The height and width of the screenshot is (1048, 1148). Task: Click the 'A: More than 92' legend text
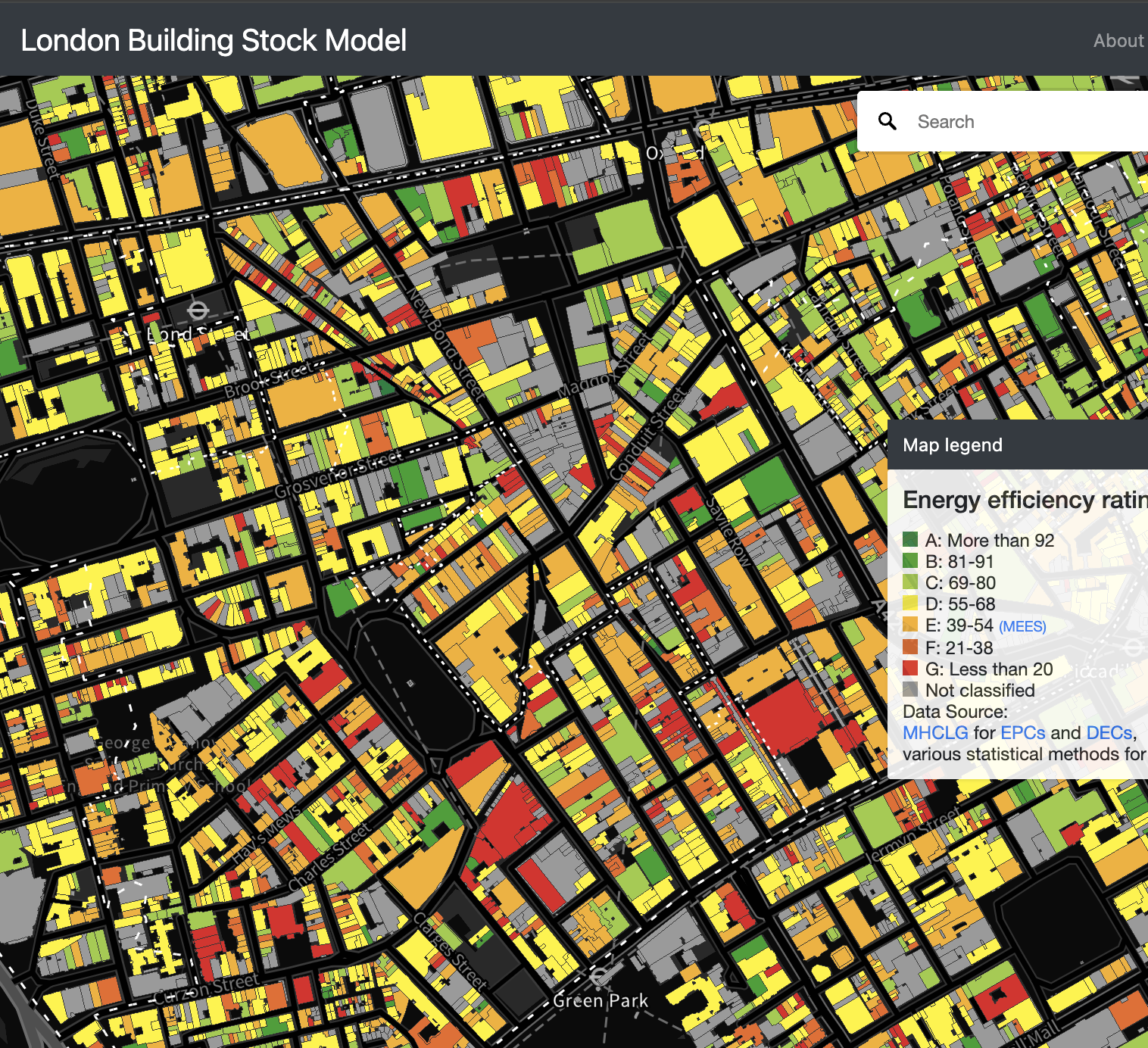[990, 541]
